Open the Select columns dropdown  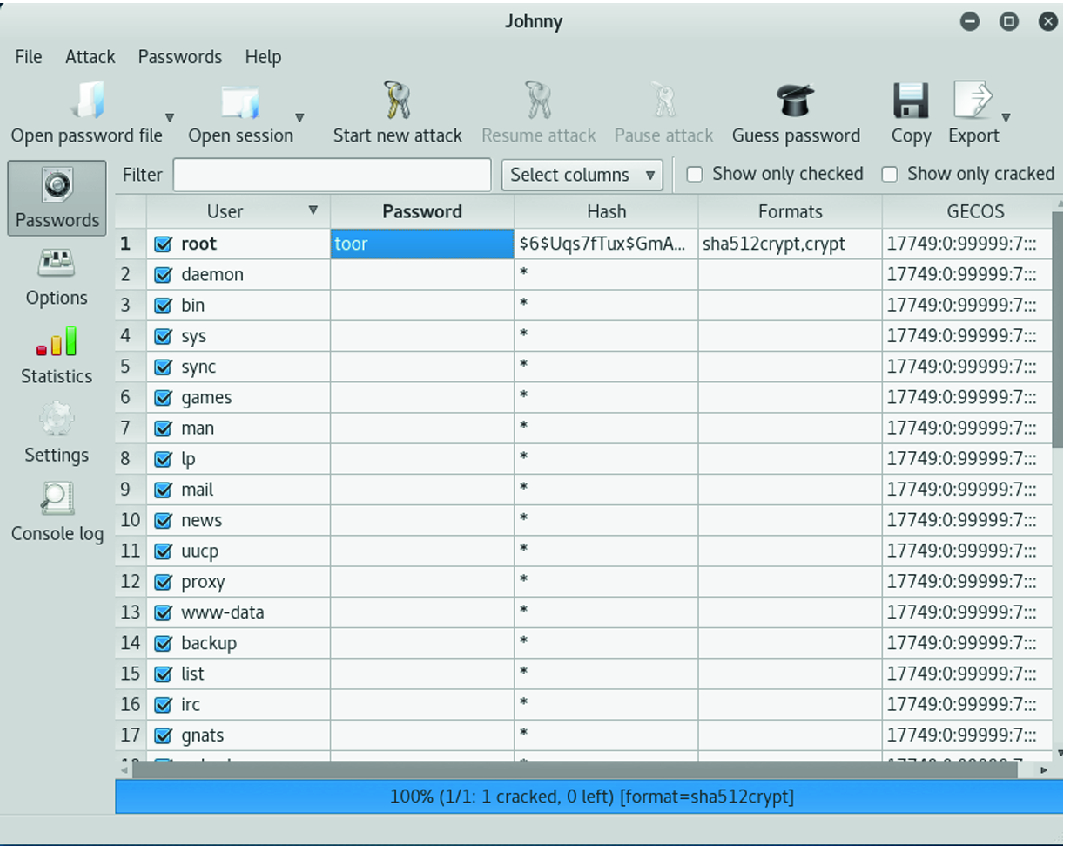point(582,175)
